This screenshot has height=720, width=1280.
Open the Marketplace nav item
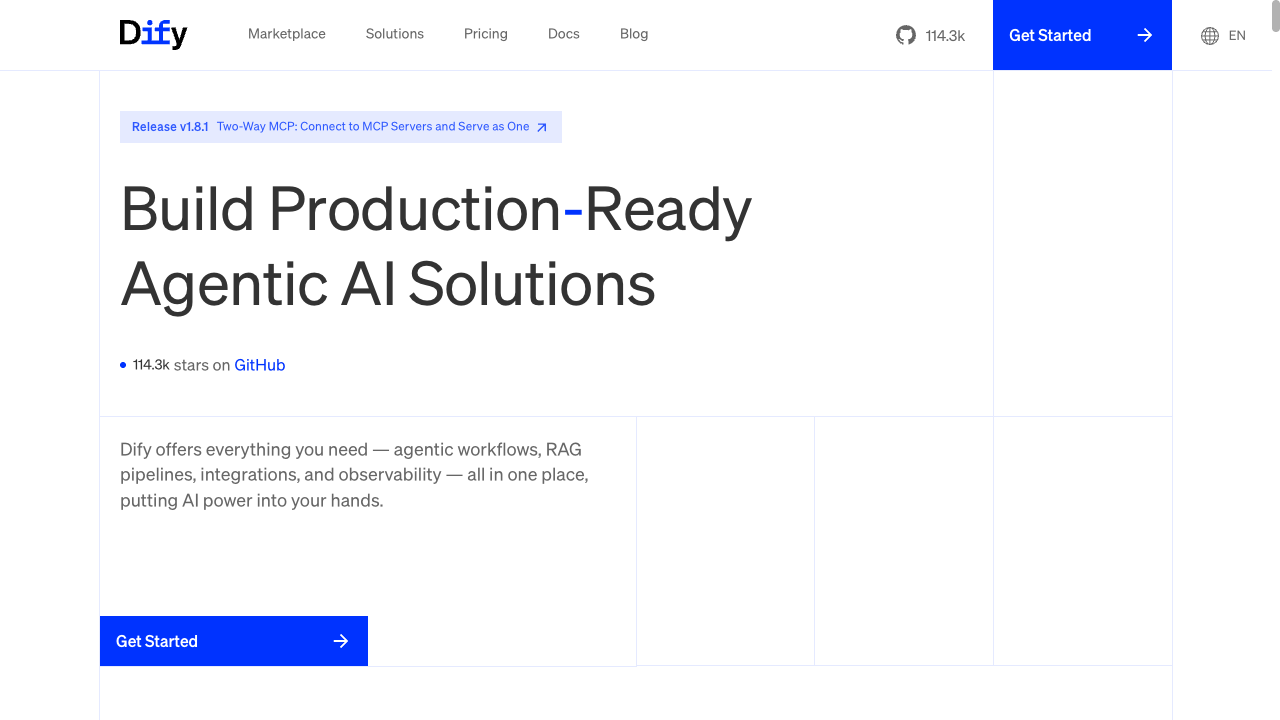coord(287,34)
